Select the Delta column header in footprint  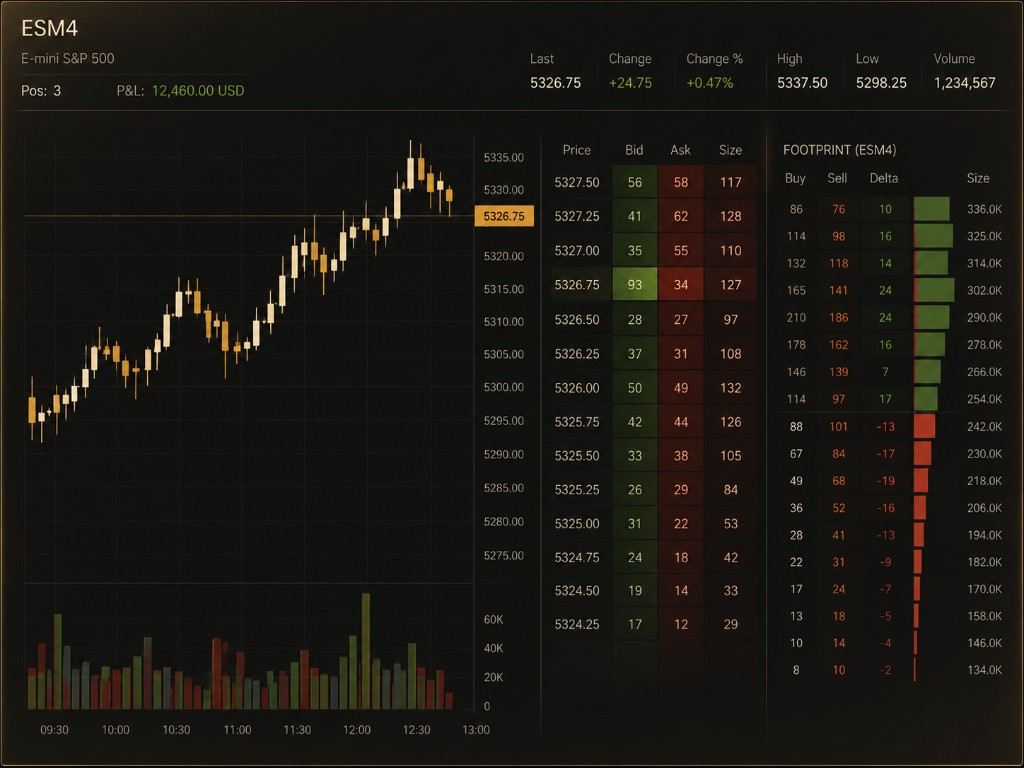pos(884,178)
